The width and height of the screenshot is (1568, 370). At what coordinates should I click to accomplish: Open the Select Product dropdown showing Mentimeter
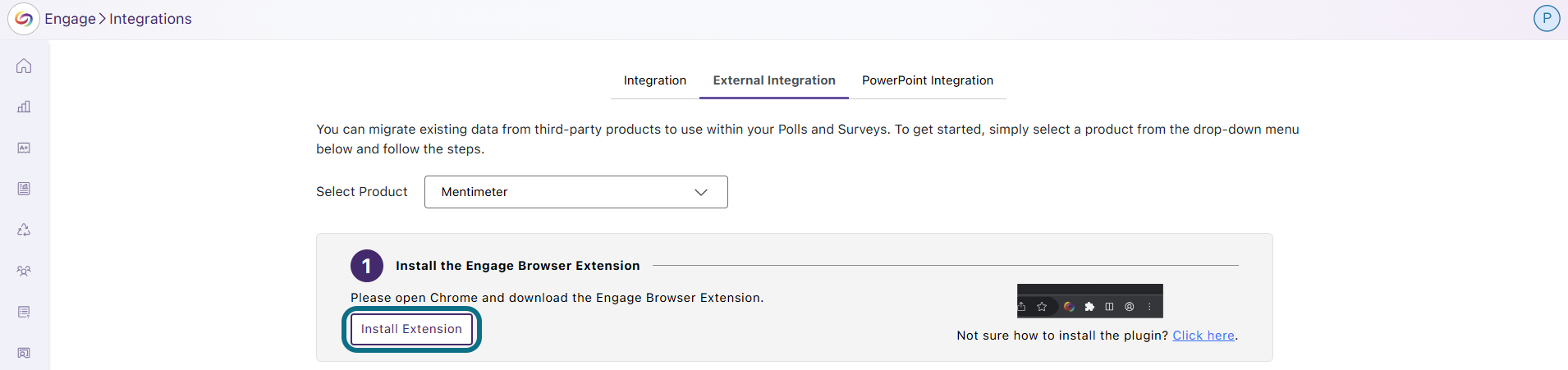click(576, 192)
